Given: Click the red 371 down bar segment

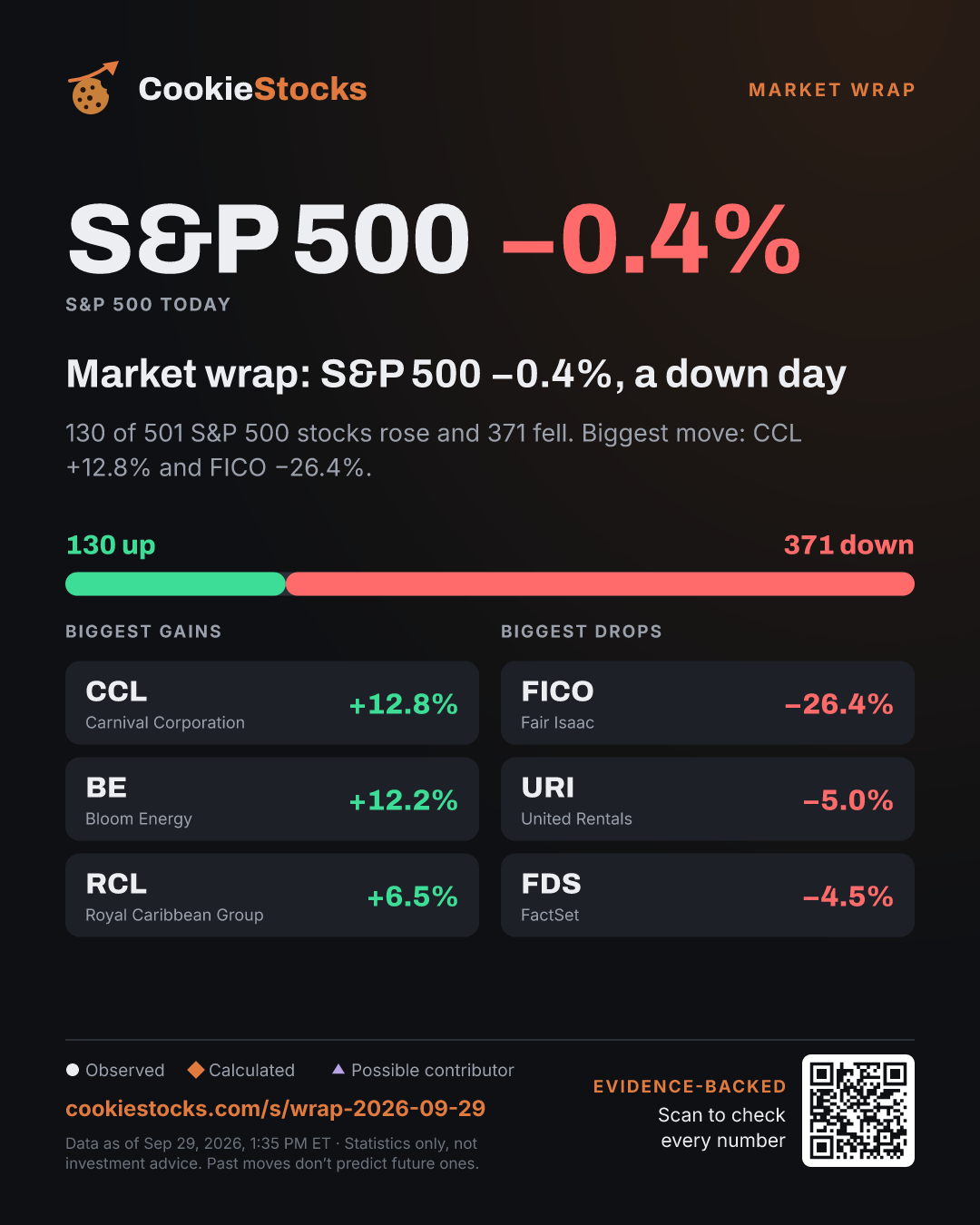Looking at the screenshot, I should coord(600,584).
